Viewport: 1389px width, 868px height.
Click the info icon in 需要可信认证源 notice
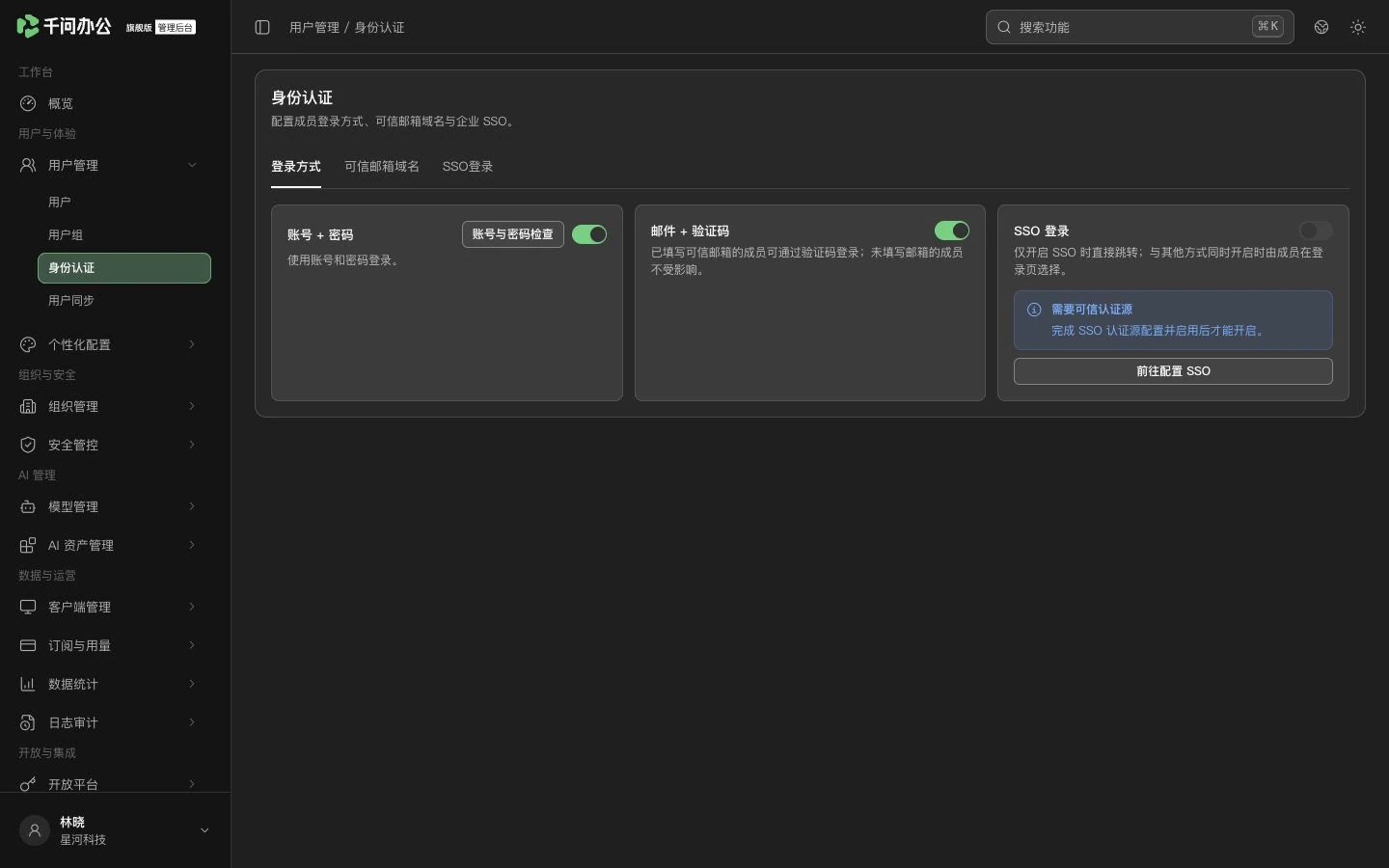tap(1034, 310)
